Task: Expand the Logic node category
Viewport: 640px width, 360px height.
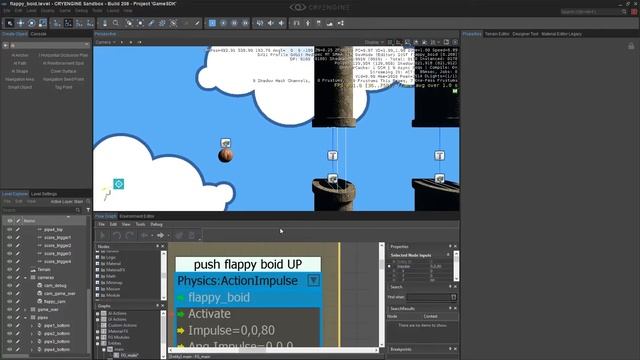Action: [x=98, y=258]
